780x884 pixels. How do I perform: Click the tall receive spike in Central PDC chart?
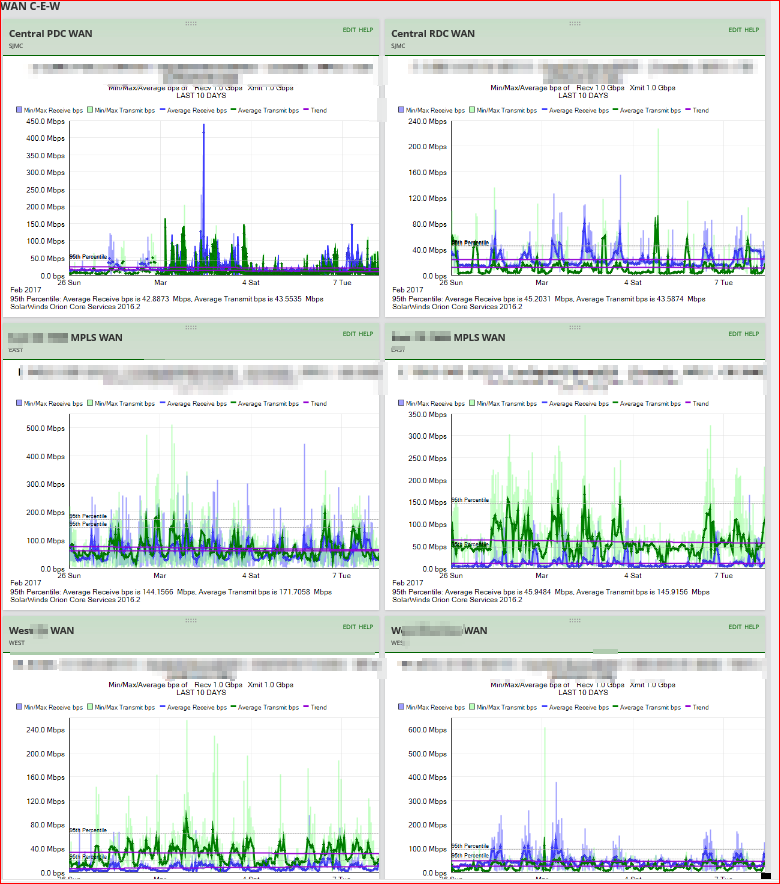point(203,169)
